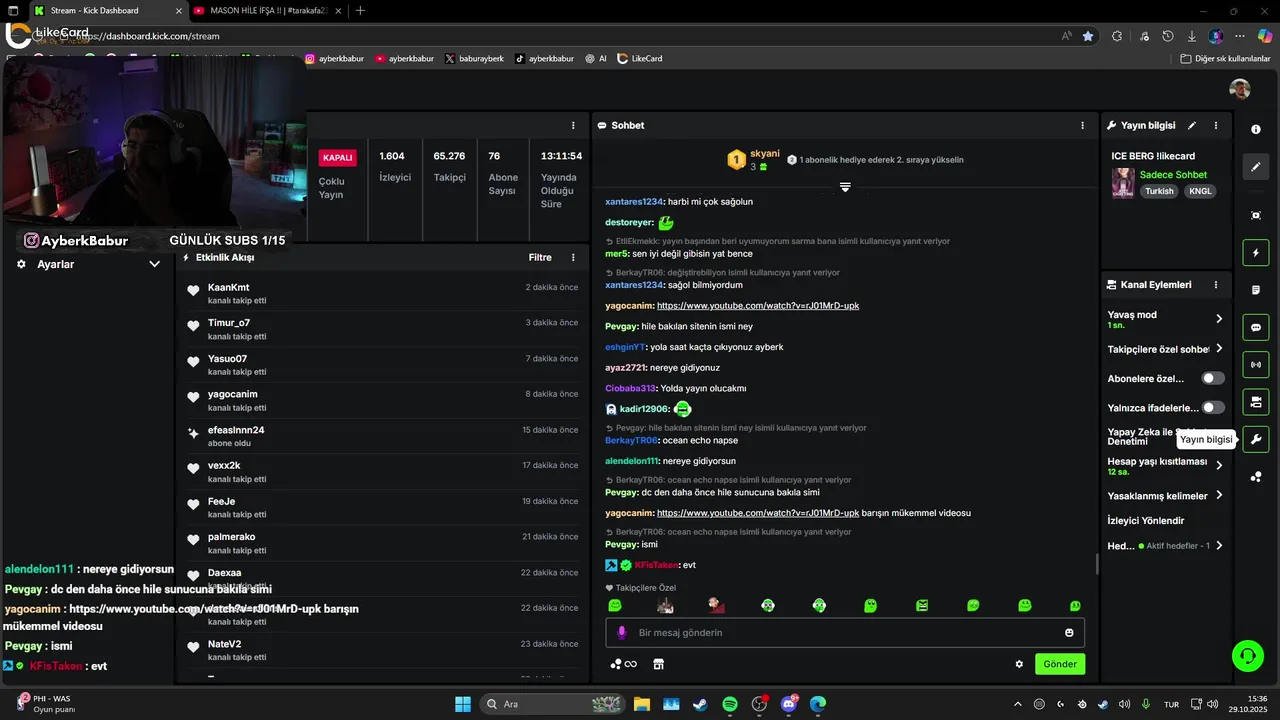Click the green headset support button
The width and height of the screenshot is (1280, 720).
1247,656
